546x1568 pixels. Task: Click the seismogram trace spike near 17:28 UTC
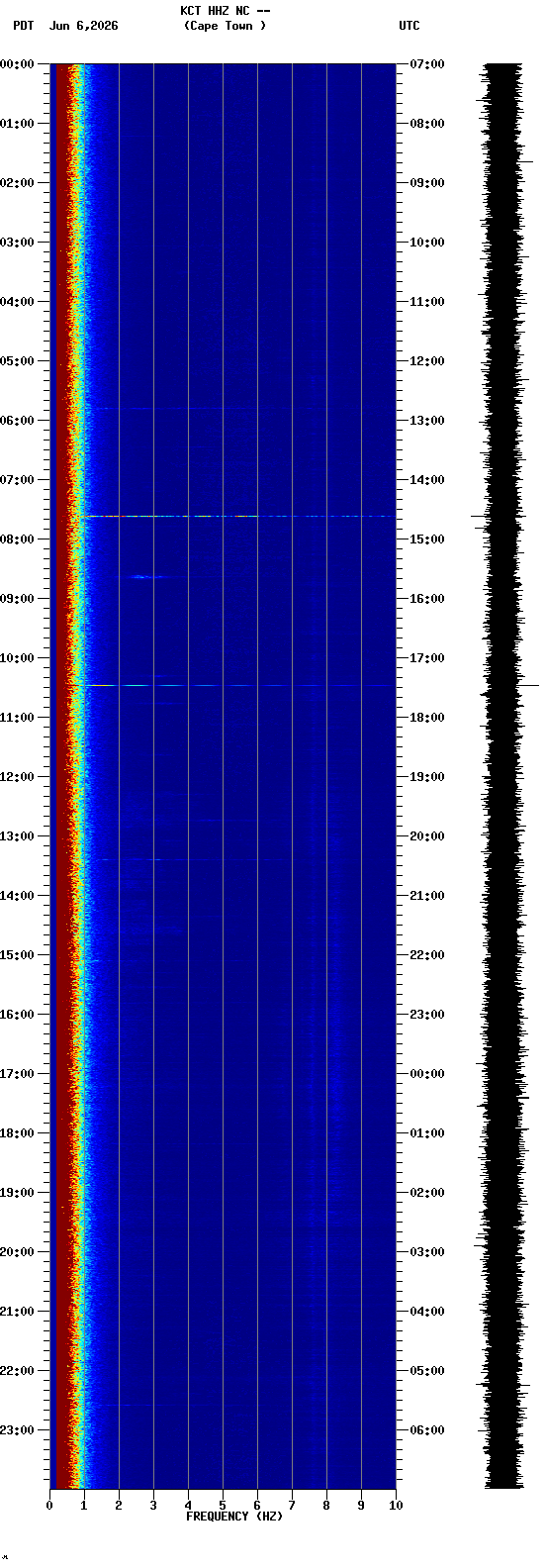coord(510,685)
